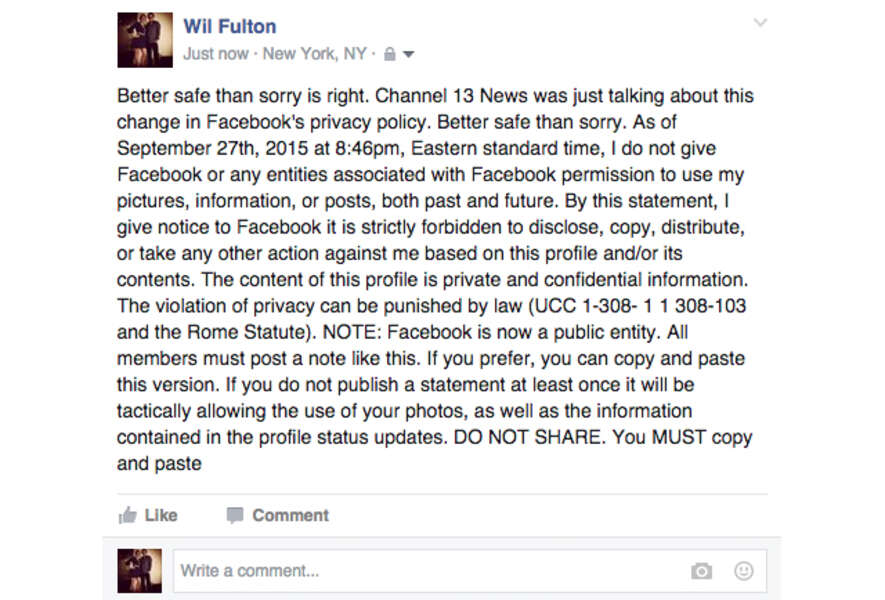885x600 pixels.
Task: Click the camera icon in the comment box
Action: (x=701, y=570)
